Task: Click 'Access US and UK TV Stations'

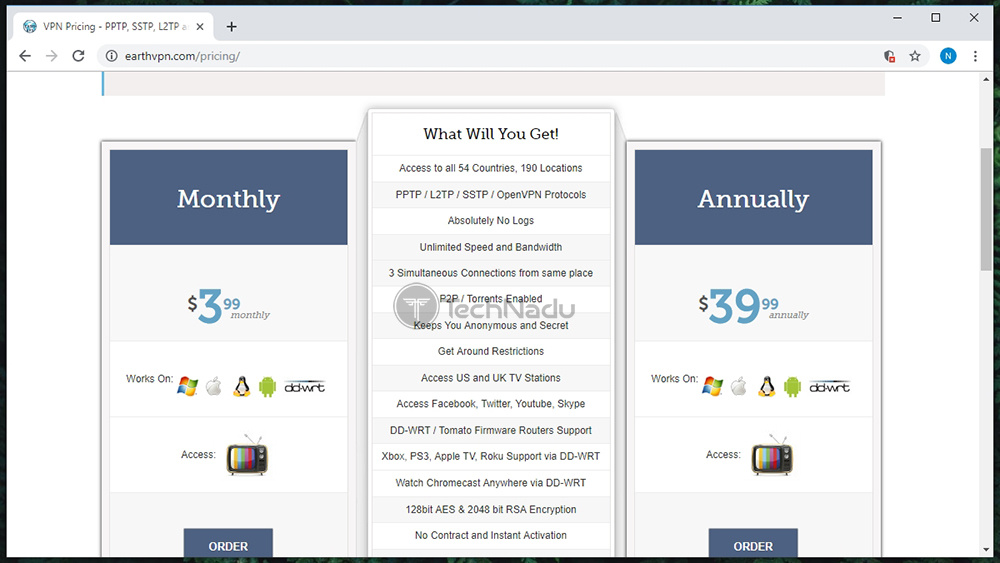Action: [x=490, y=377]
